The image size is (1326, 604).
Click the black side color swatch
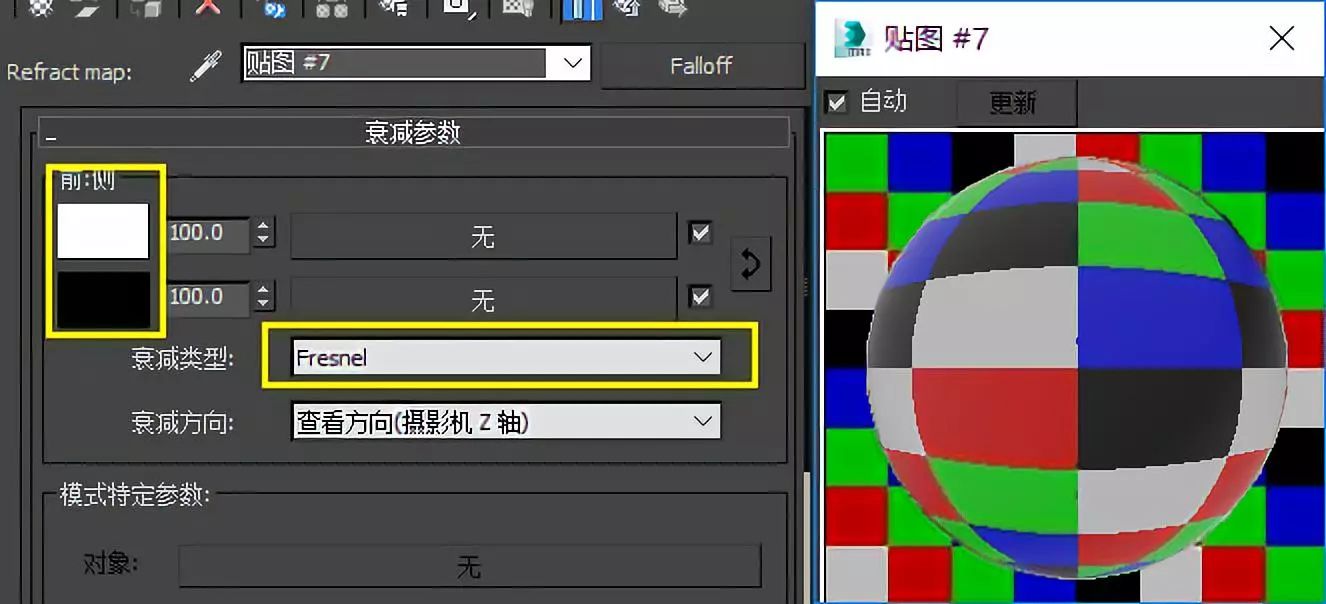click(x=103, y=299)
